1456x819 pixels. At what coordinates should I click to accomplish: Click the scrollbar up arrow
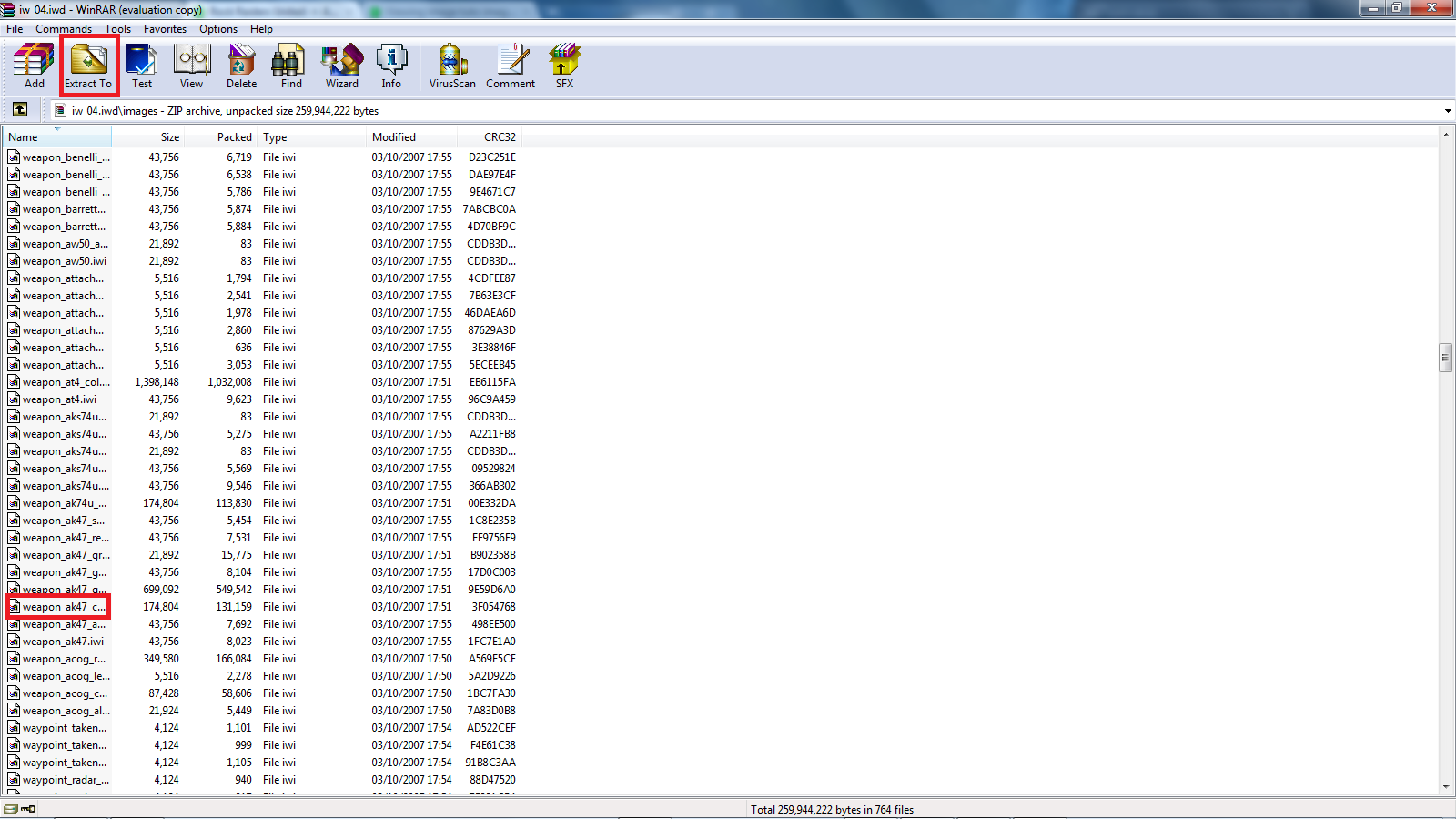pos(1445,136)
